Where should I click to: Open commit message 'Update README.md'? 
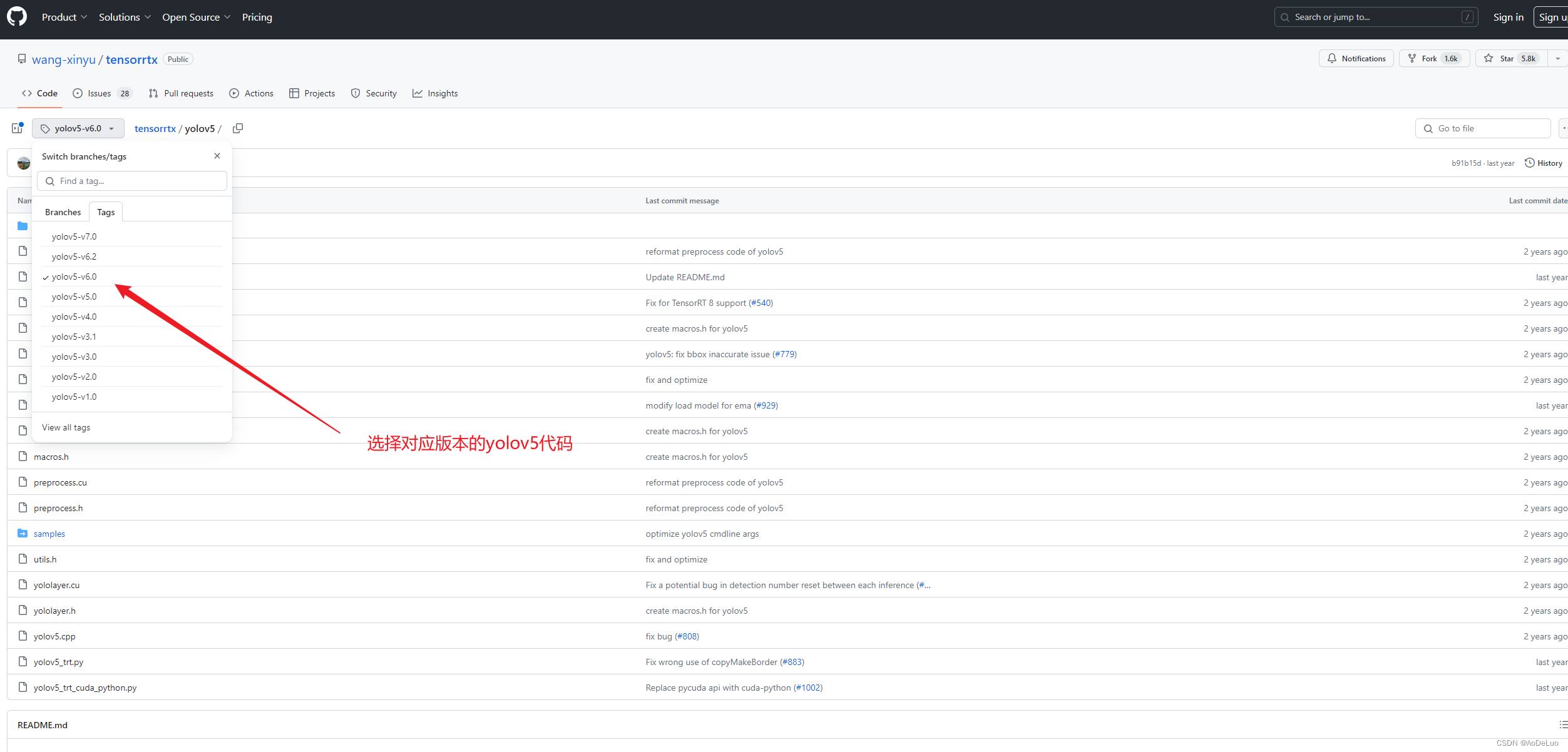(x=685, y=277)
